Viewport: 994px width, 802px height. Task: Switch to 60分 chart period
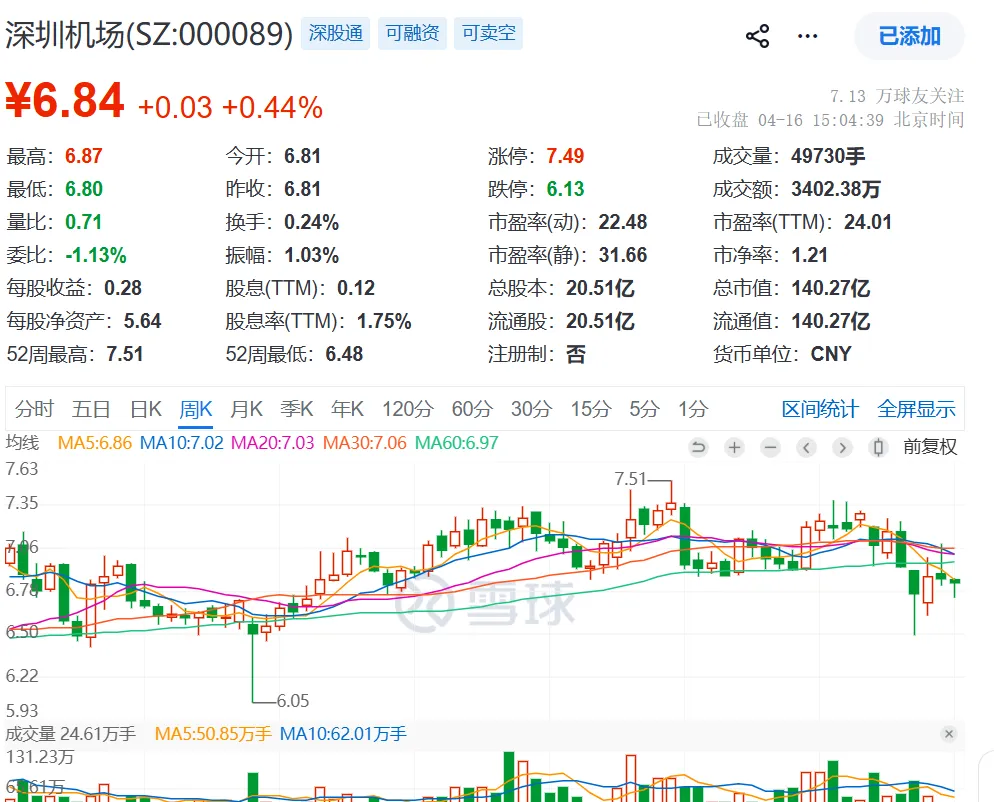472,409
